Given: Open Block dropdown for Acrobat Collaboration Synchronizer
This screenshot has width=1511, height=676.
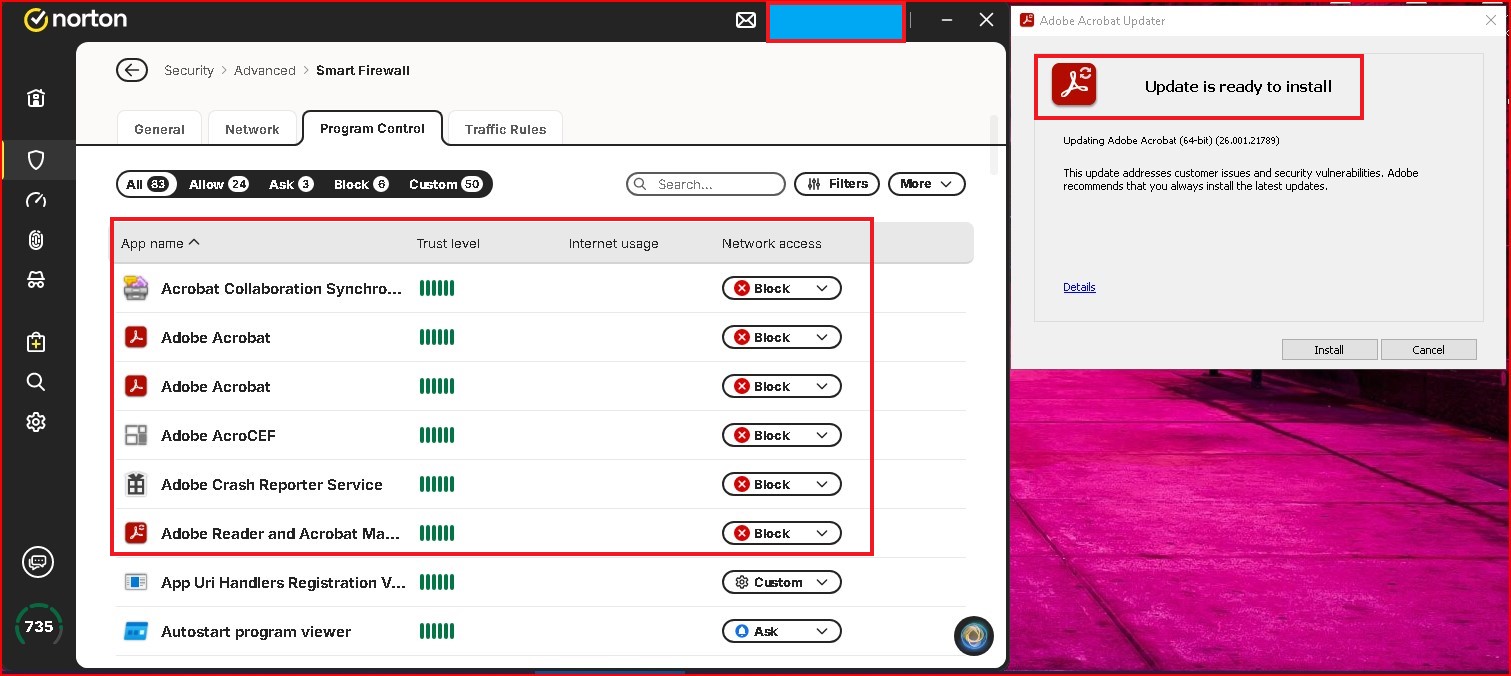Looking at the screenshot, I should 782,289.
